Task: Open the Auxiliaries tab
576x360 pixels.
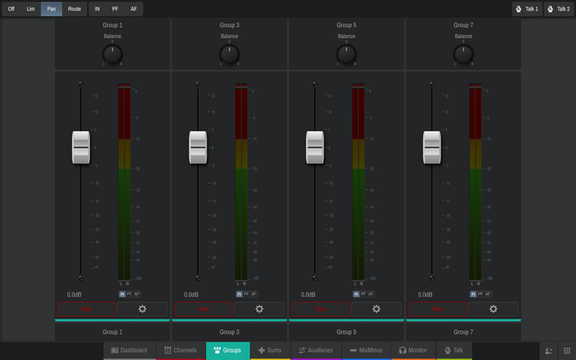Action: [x=316, y=350]
